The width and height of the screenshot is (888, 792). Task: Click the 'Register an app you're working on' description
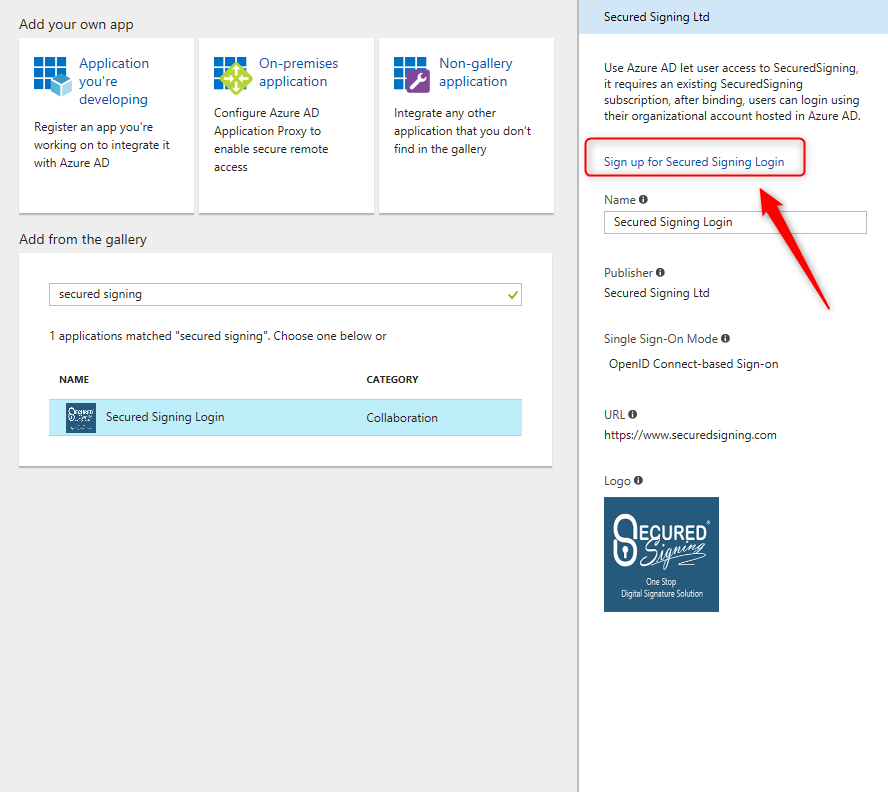(x=101, y=145)
